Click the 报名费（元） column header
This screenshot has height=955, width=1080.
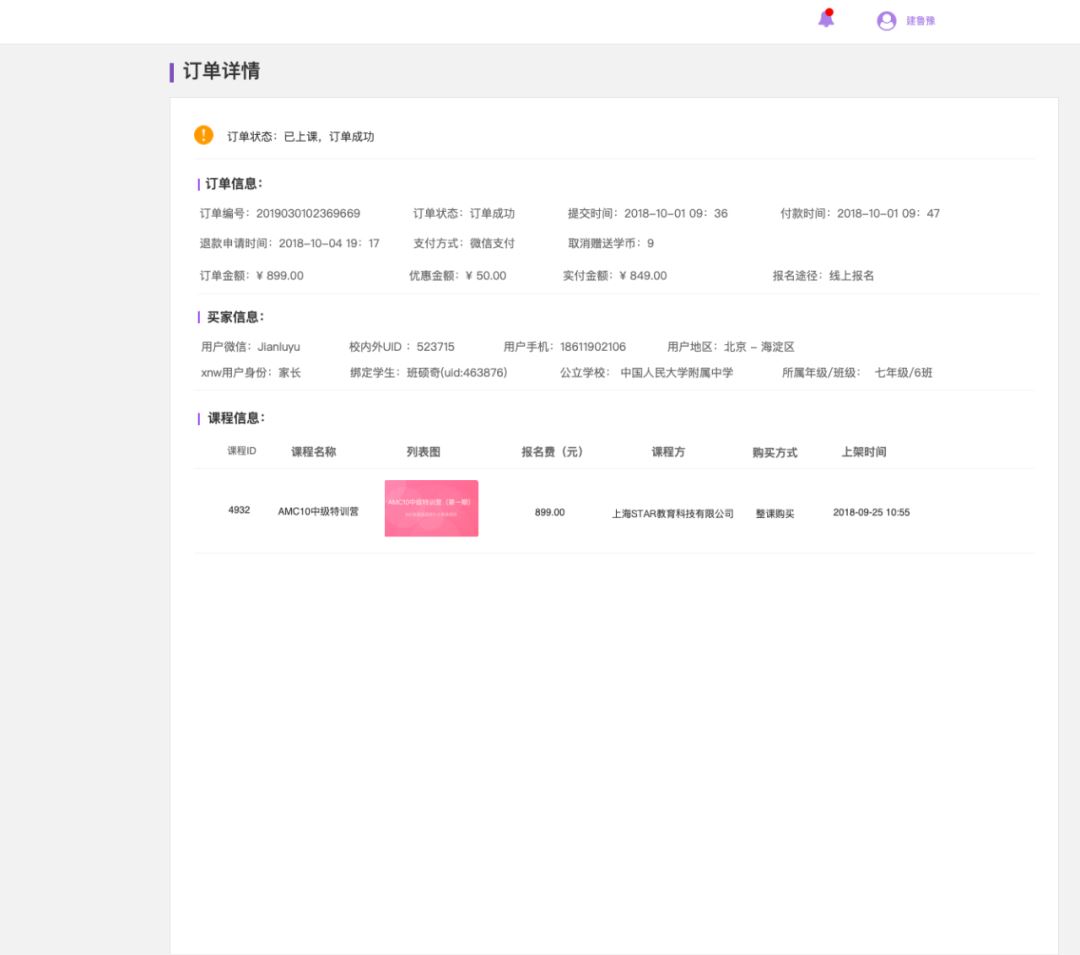[552, 452]
